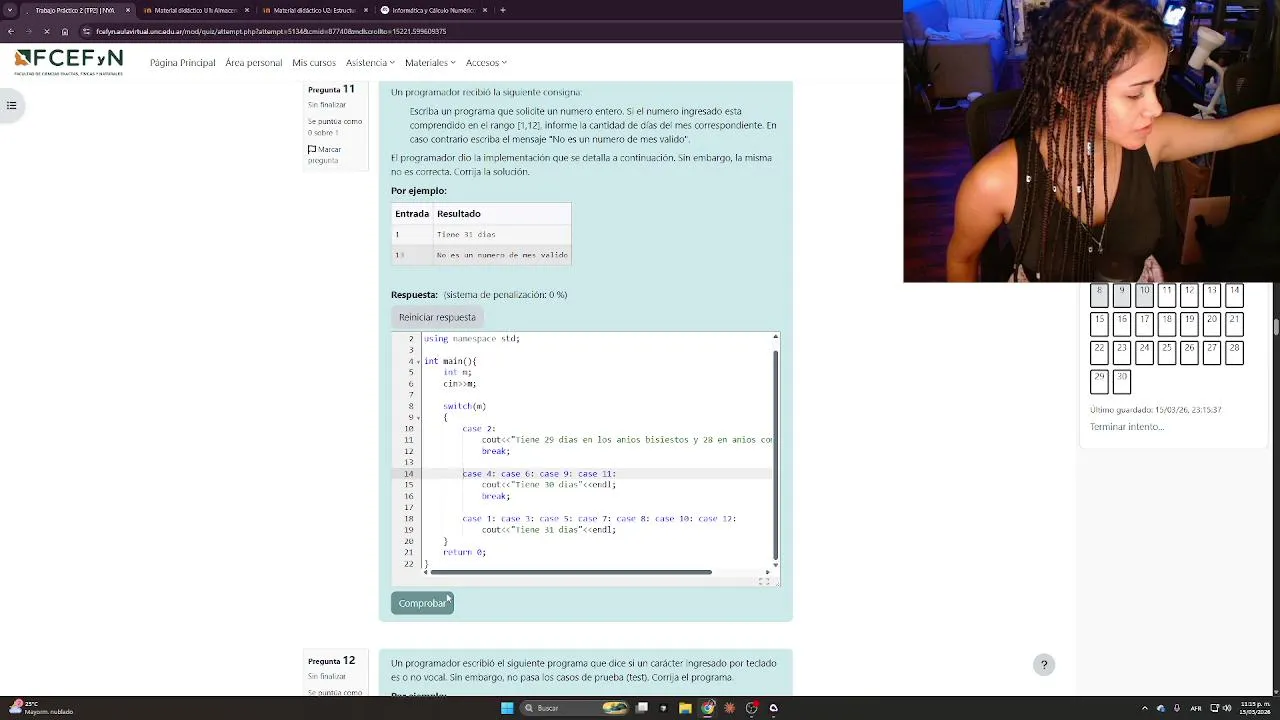Go back with browser back arrow
The image size is (1280, 720).
pyautogui.click(x=11, y=31)
